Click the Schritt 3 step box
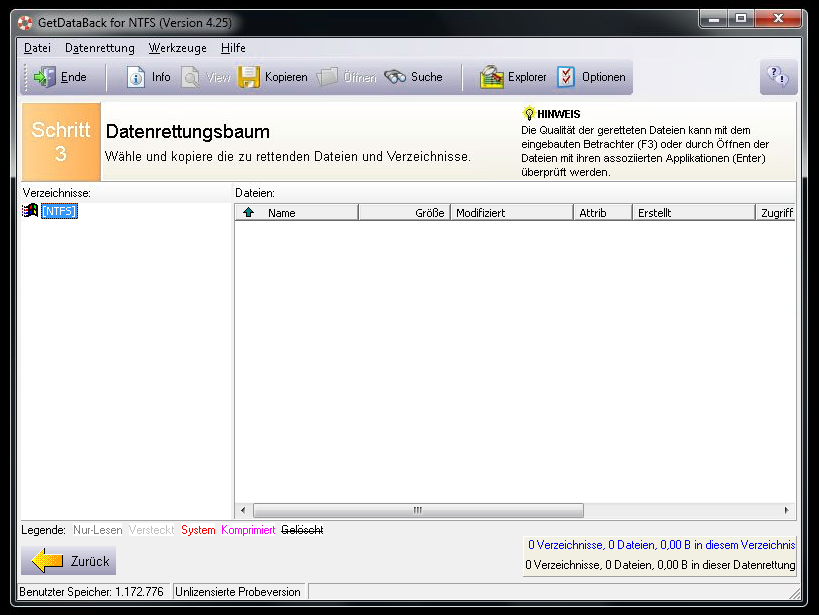This screenshot has height=615, width=819. click(61, 142)
